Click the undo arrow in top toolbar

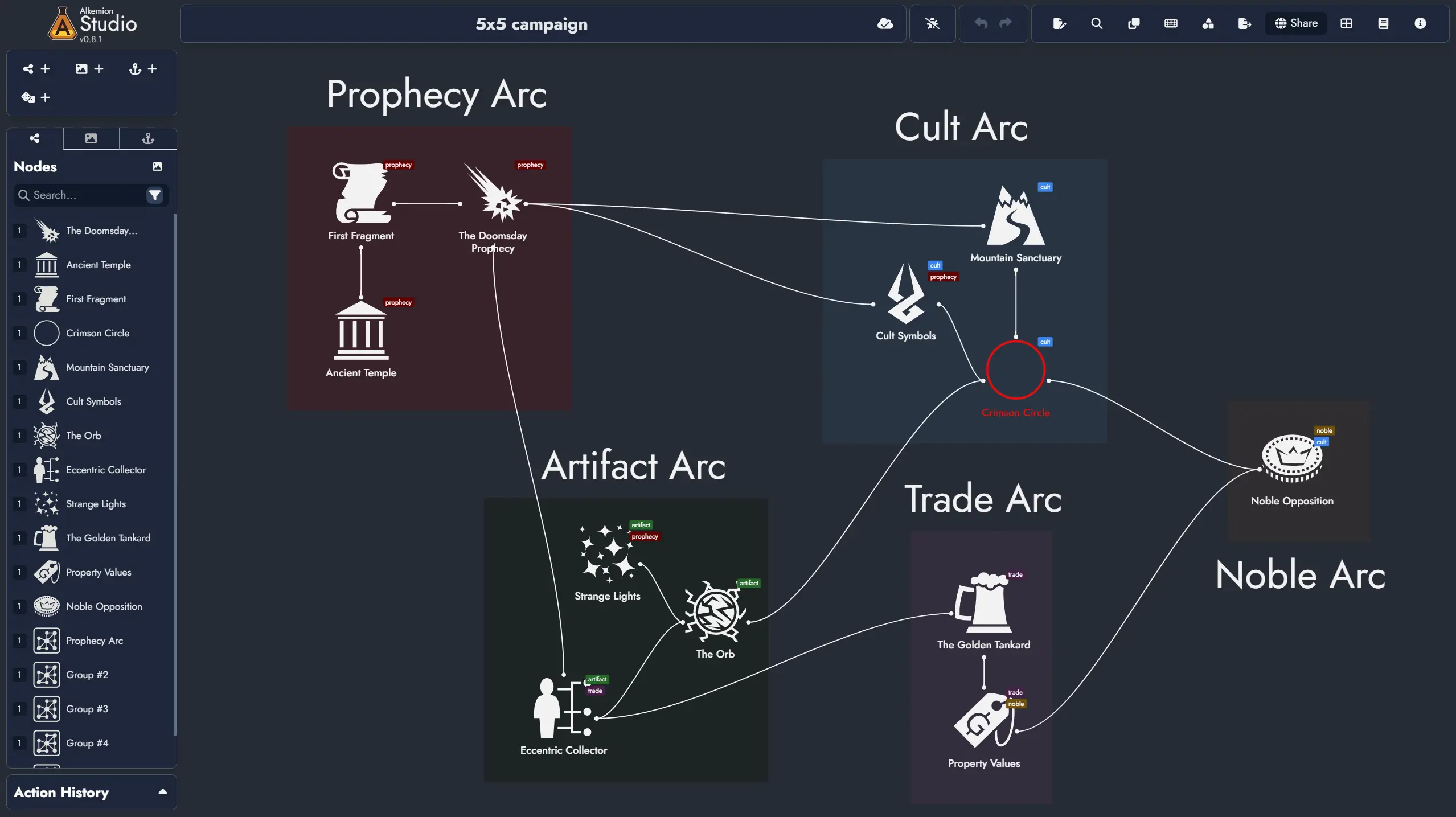coord(980,23)
